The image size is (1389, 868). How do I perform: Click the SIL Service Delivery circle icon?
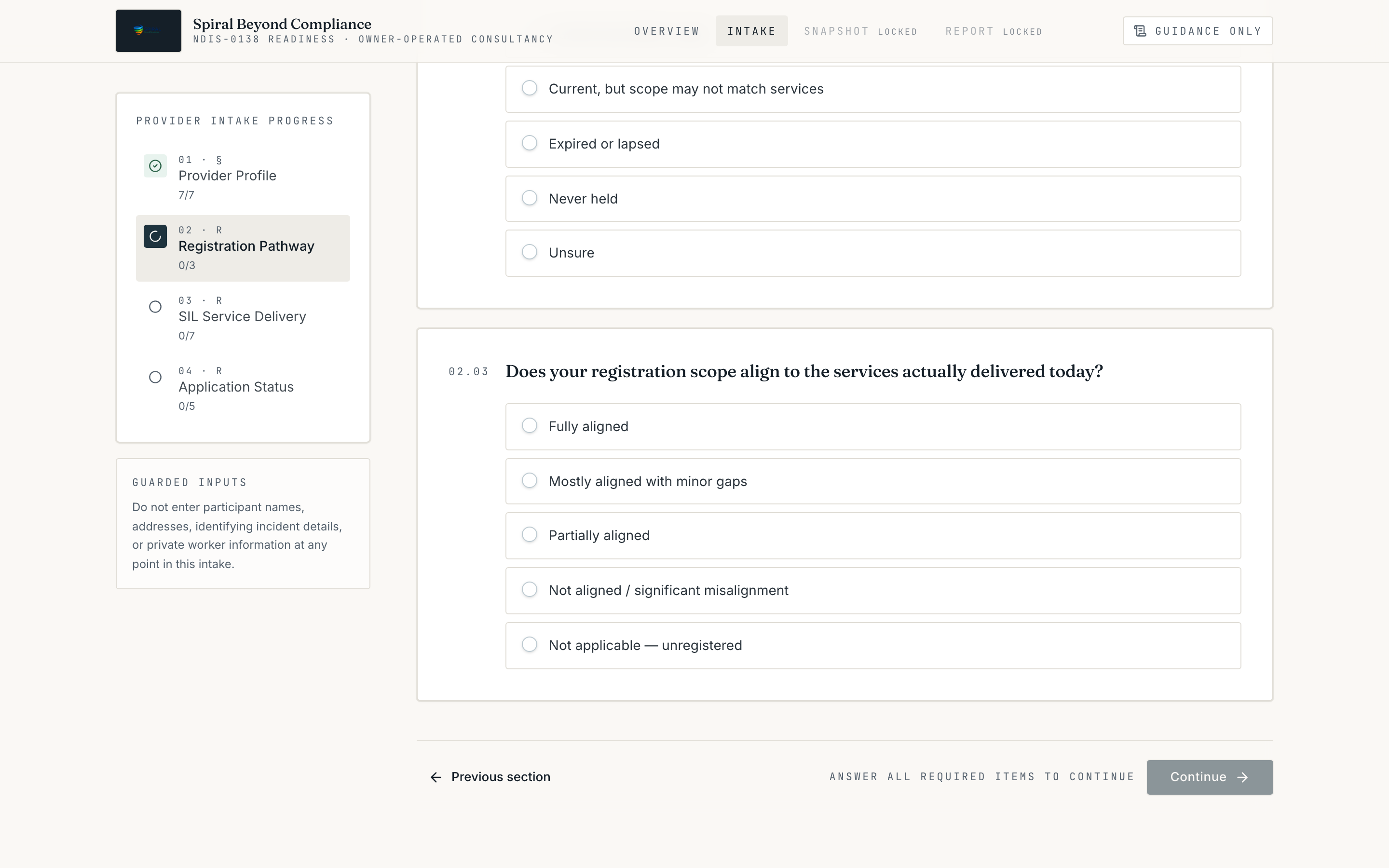click(155, 307)
